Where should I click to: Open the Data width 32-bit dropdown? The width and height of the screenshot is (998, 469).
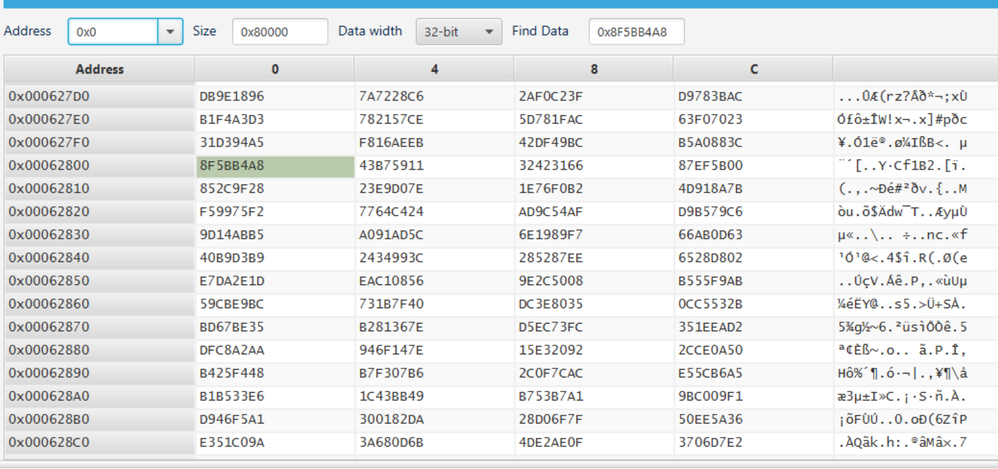458,31
